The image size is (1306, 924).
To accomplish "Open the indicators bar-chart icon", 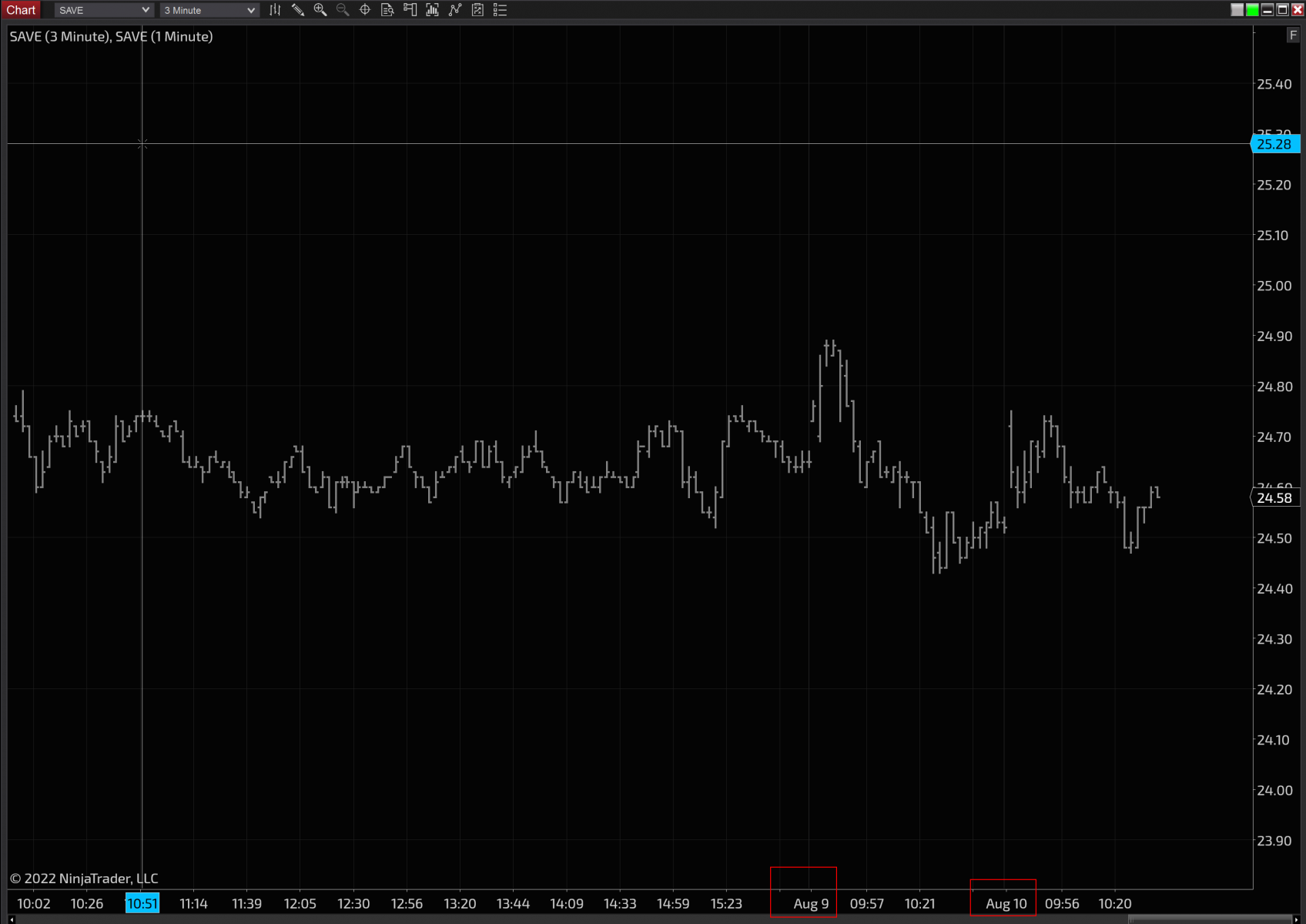I will point(433,10).
